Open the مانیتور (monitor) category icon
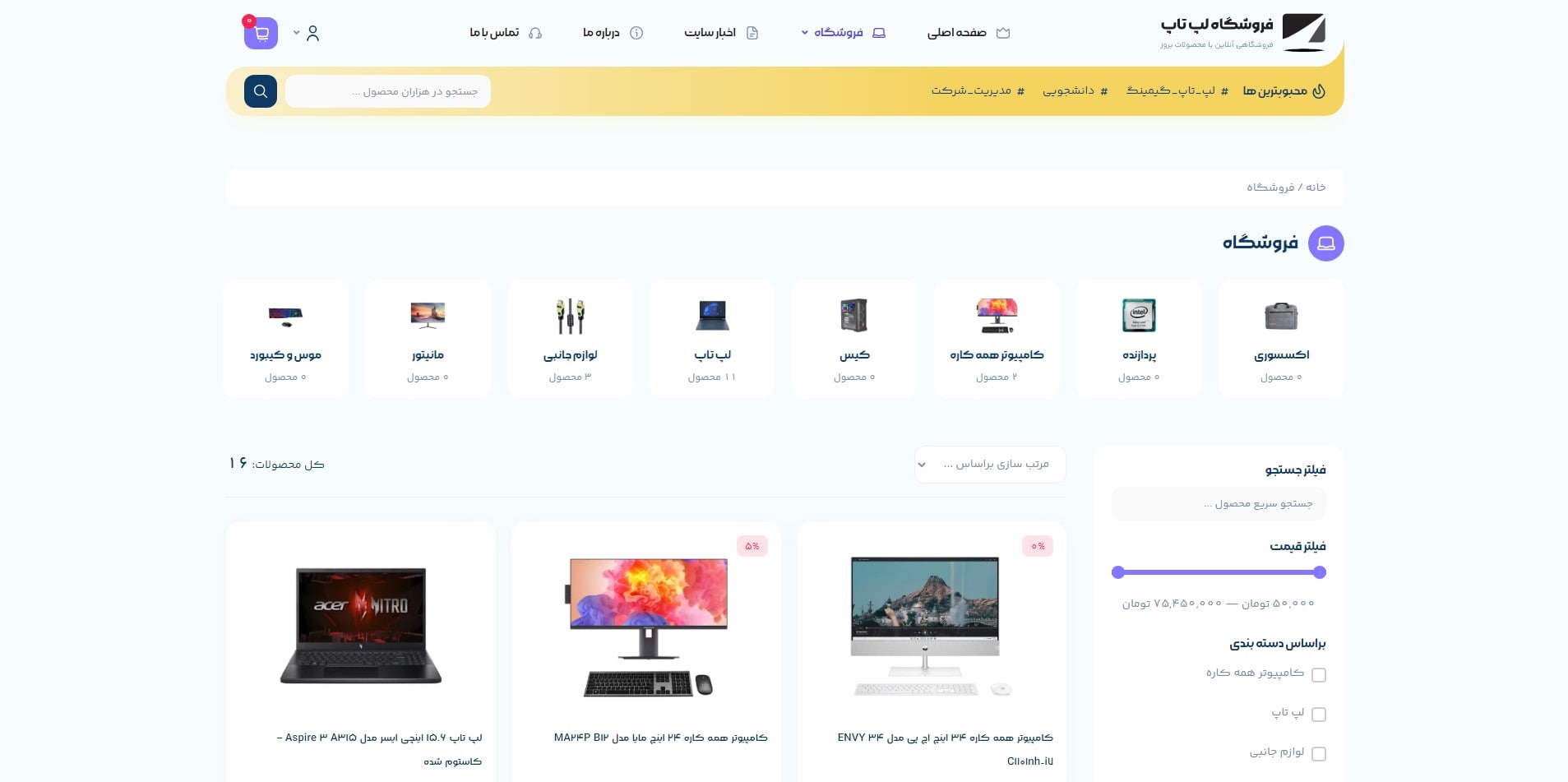Image resolution: width=1568 pixels, height=782 pixels. click(x=428, y=316)
